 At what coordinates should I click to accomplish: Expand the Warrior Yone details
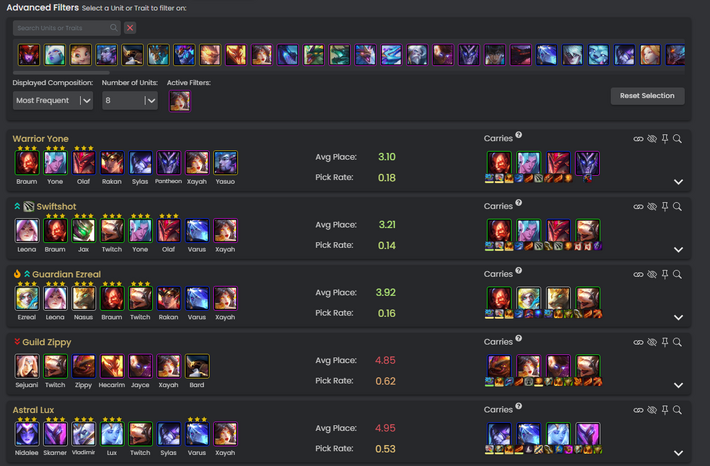(678, 182)
